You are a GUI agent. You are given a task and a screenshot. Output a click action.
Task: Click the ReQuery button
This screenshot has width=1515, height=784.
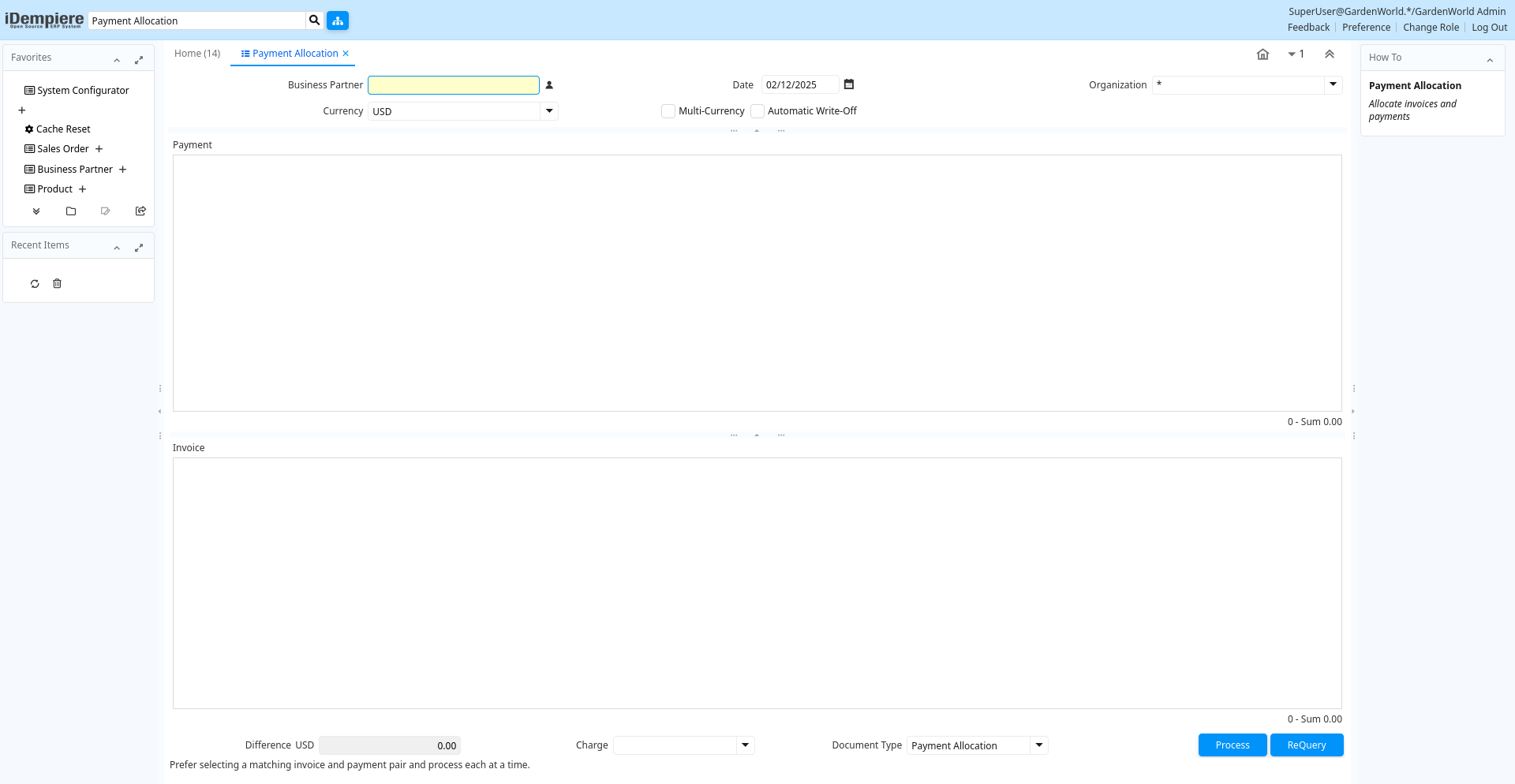click(1306, 745)
